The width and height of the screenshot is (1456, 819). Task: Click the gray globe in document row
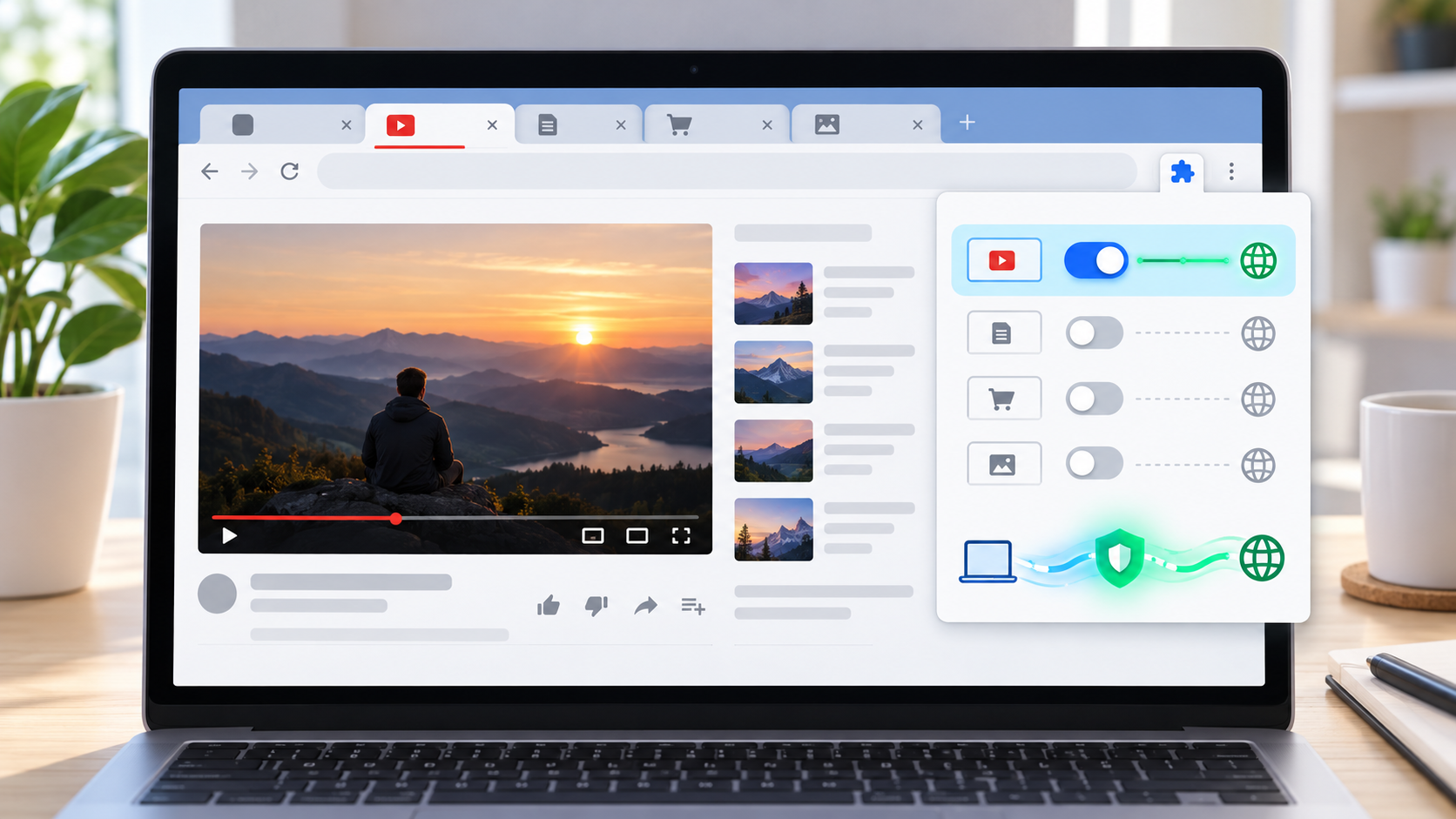coord(1258,333)
